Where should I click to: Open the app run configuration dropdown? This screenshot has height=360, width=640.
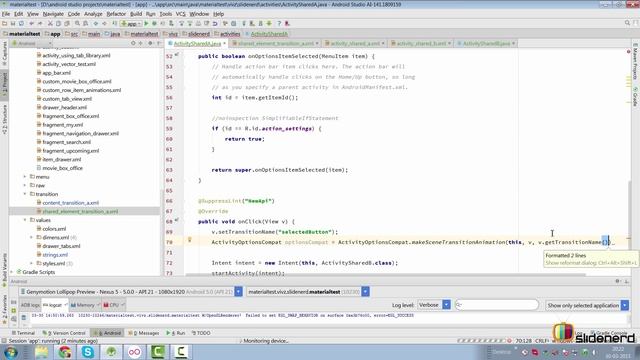(x=131, y=24)
